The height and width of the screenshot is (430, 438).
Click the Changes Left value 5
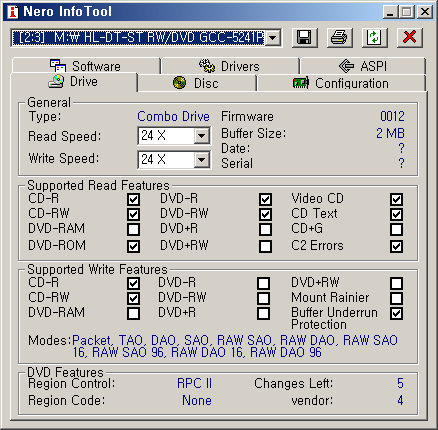point(400,383)
